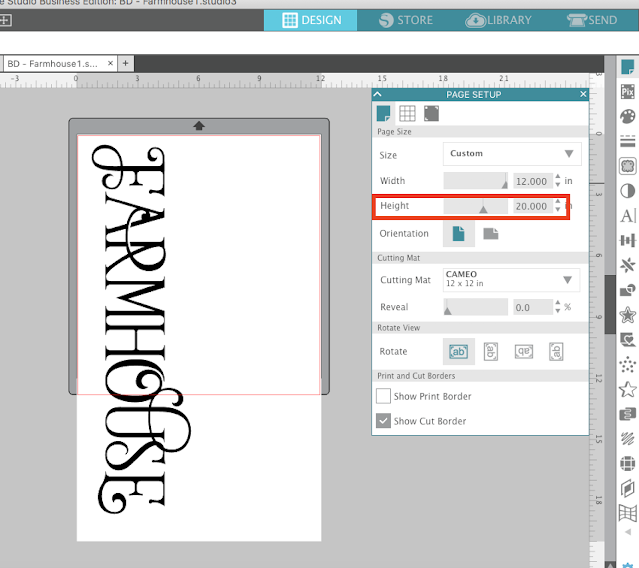Viewport: 639px width, 568px height.
Task: Open the Transform align panel icon
Action: tap(628, 240)
